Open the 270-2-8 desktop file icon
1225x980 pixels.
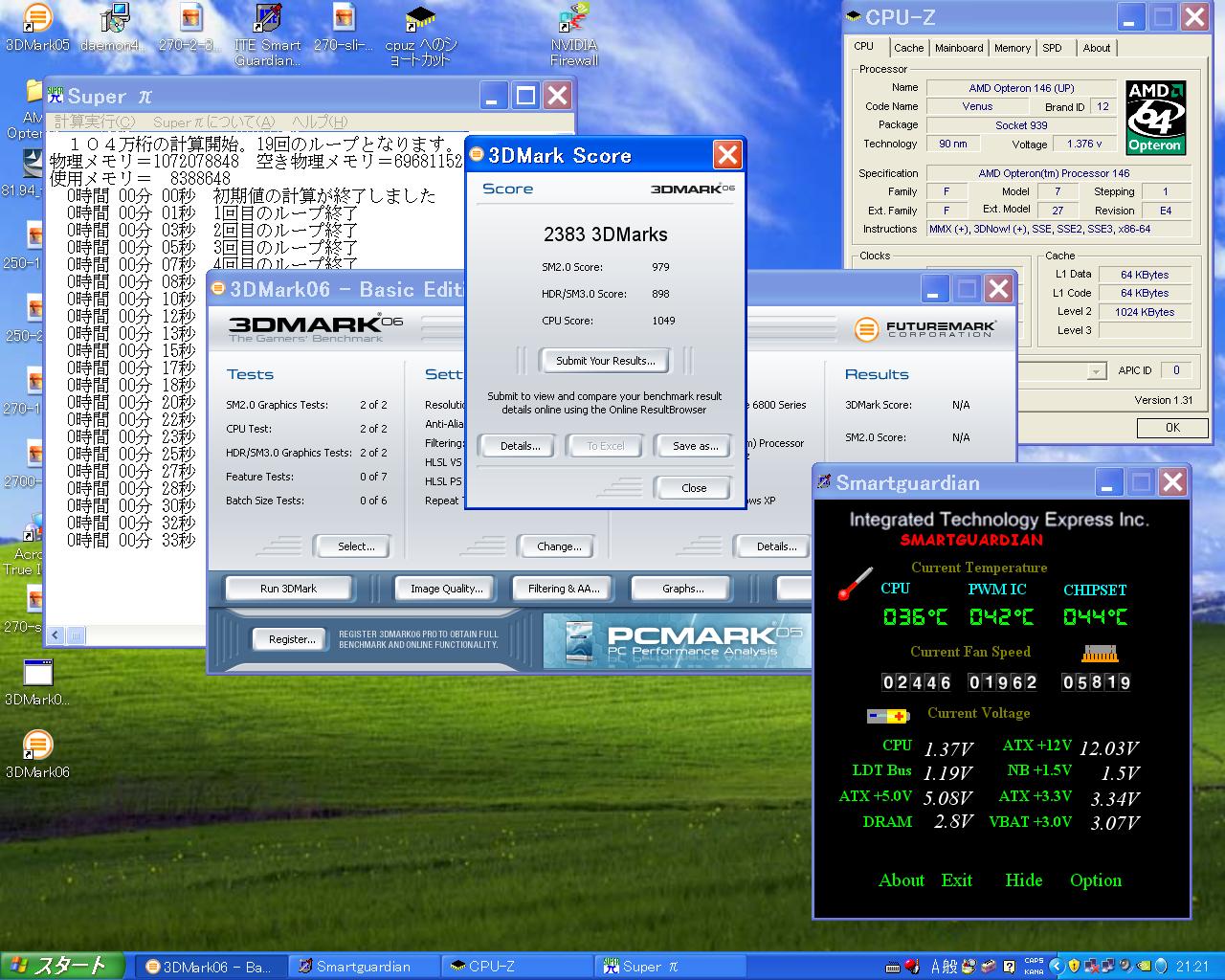click(190, 26)
